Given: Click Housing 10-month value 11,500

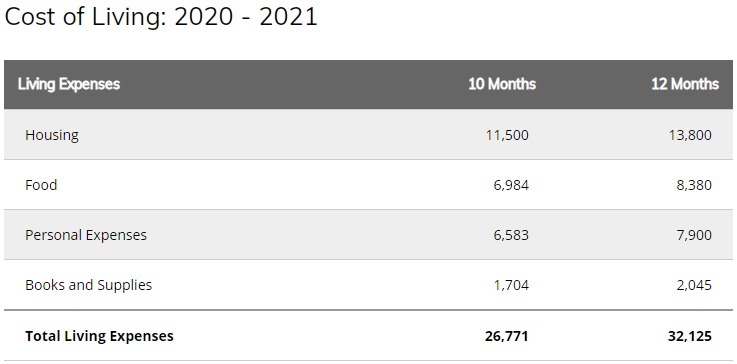Looking at the screenshot, I should pyautogui.click(x=507, y=135).
